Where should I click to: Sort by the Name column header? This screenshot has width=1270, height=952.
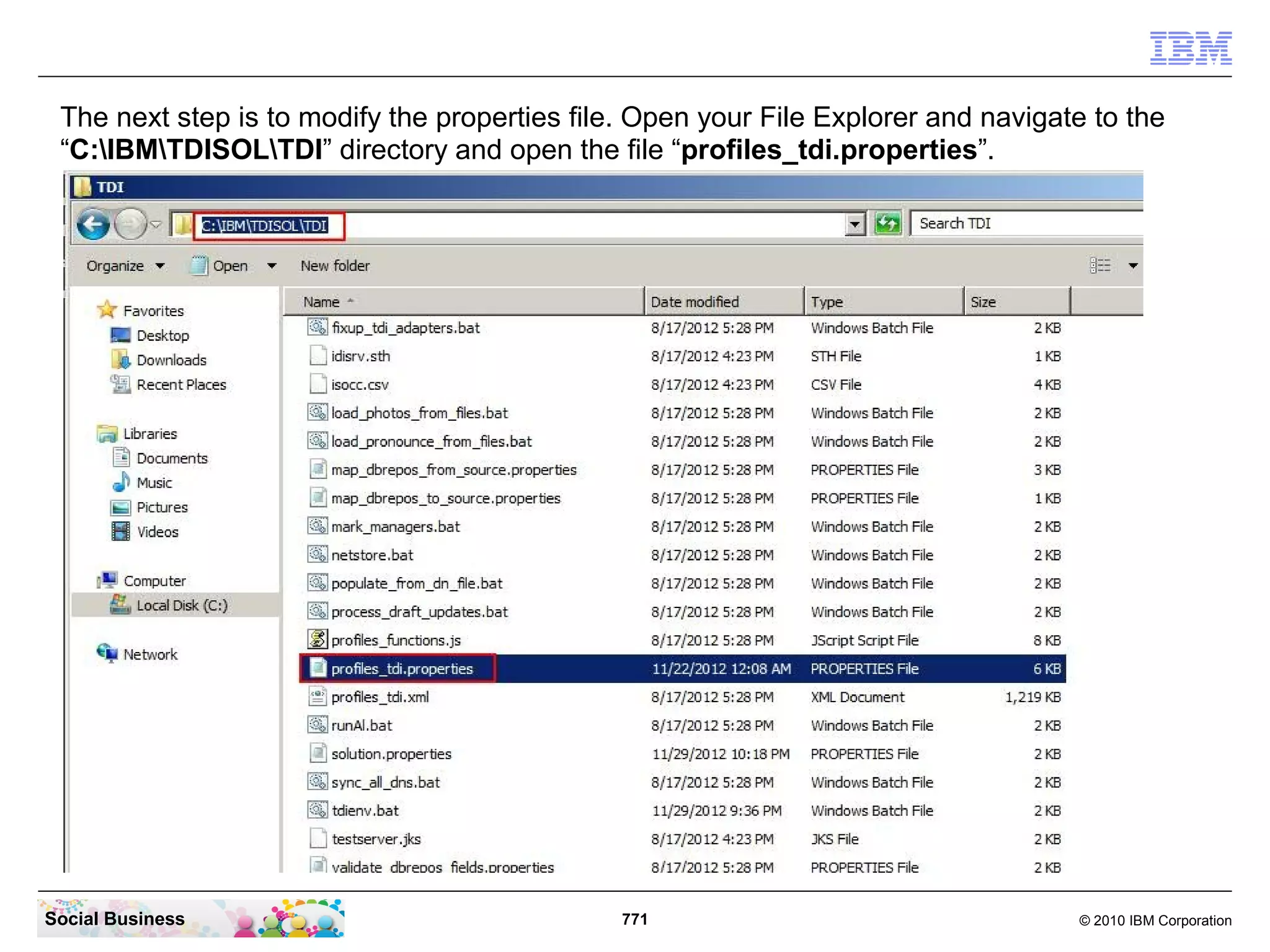(464, 302)
